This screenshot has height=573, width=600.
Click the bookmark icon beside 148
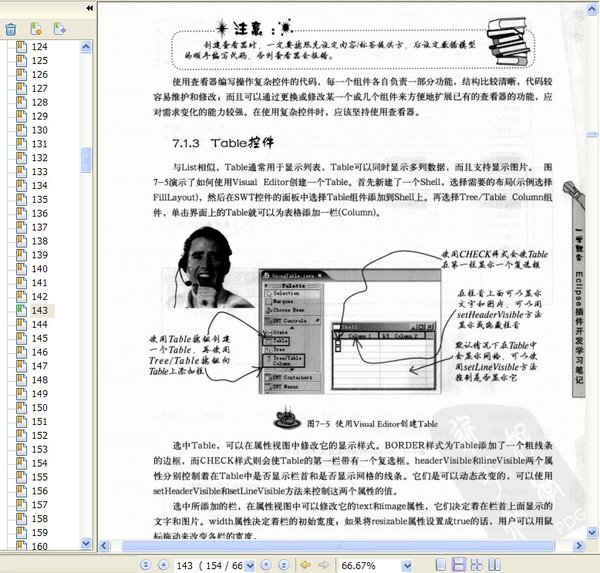tap(21, 380)
